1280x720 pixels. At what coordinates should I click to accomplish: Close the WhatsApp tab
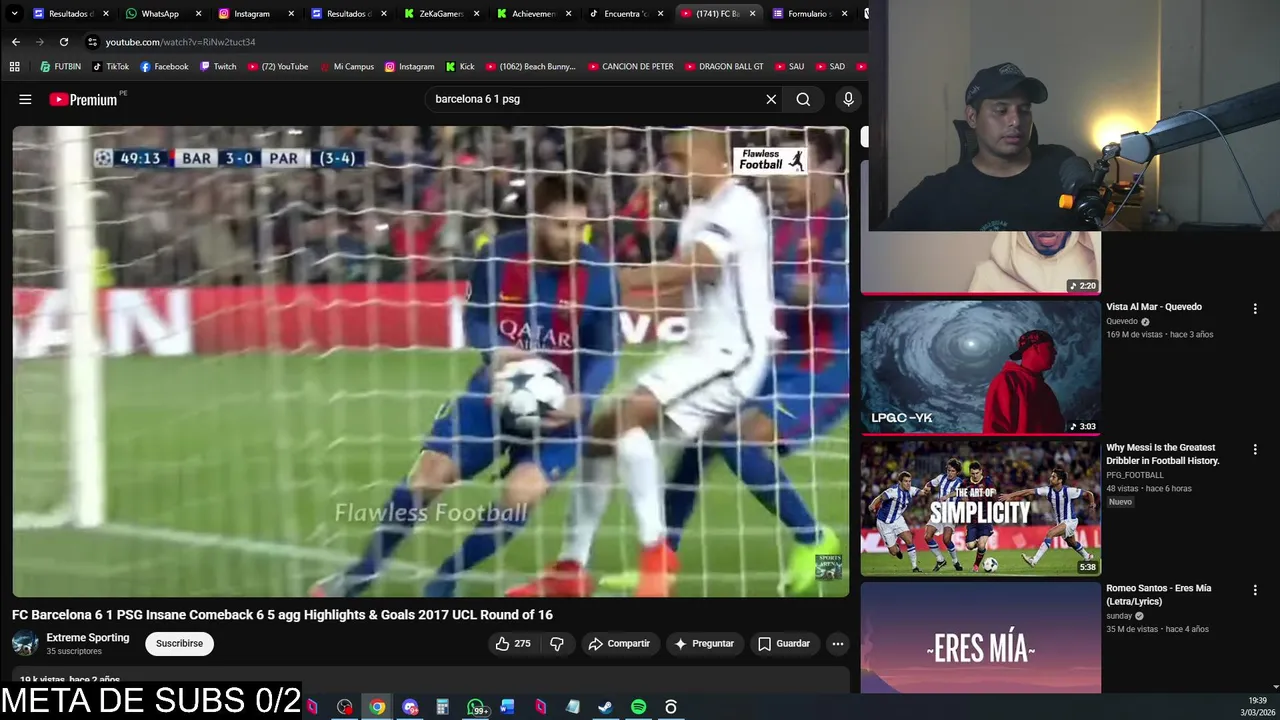(x=198, y=14)
